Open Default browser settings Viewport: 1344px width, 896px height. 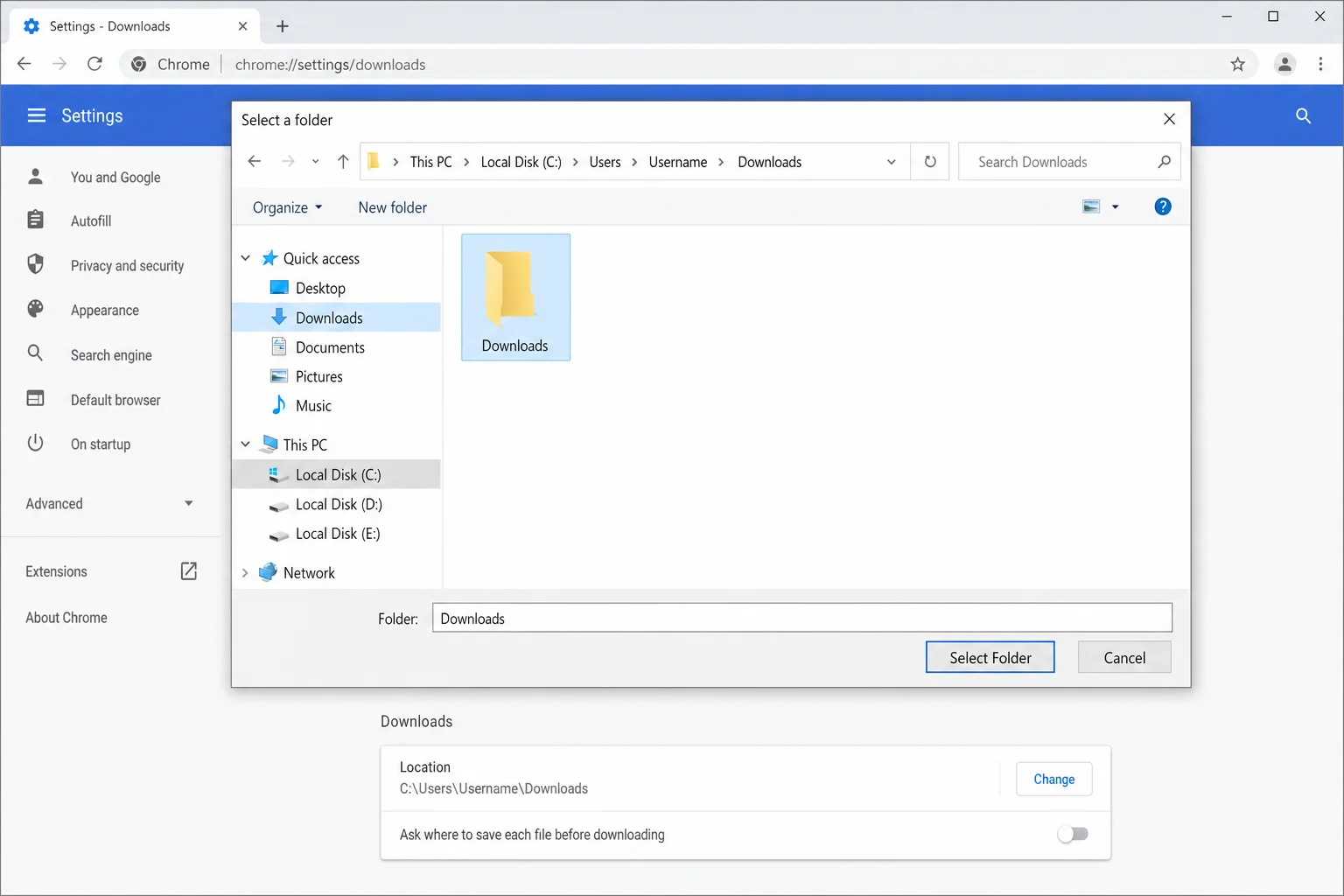(x=115, y=400)
